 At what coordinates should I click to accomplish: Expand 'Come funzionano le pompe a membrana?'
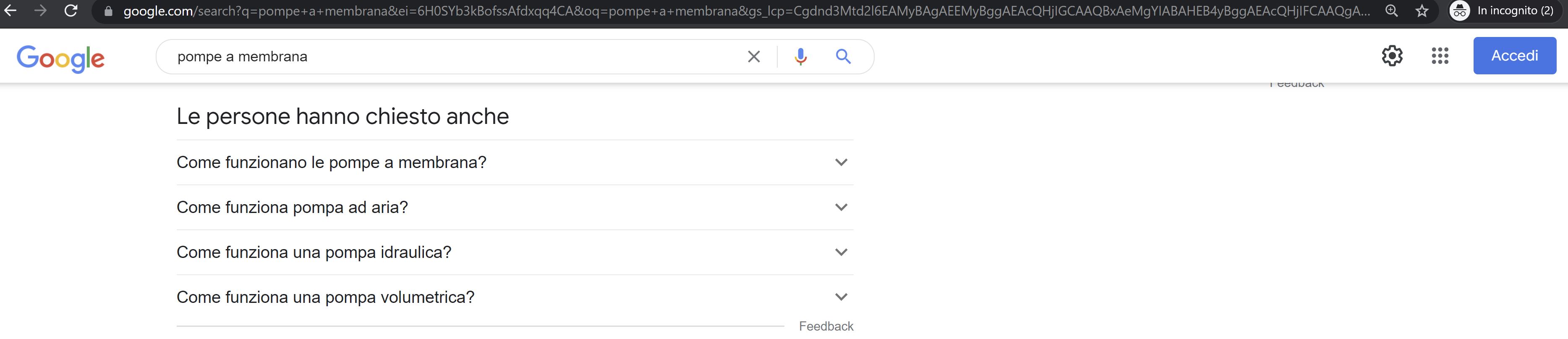click(x=842, y=162)
